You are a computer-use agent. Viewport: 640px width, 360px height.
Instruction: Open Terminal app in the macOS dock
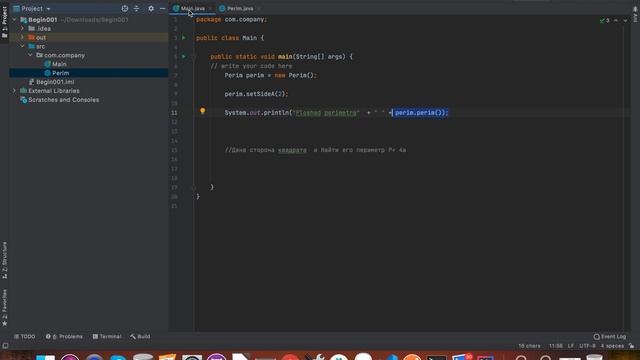point(437,358)
